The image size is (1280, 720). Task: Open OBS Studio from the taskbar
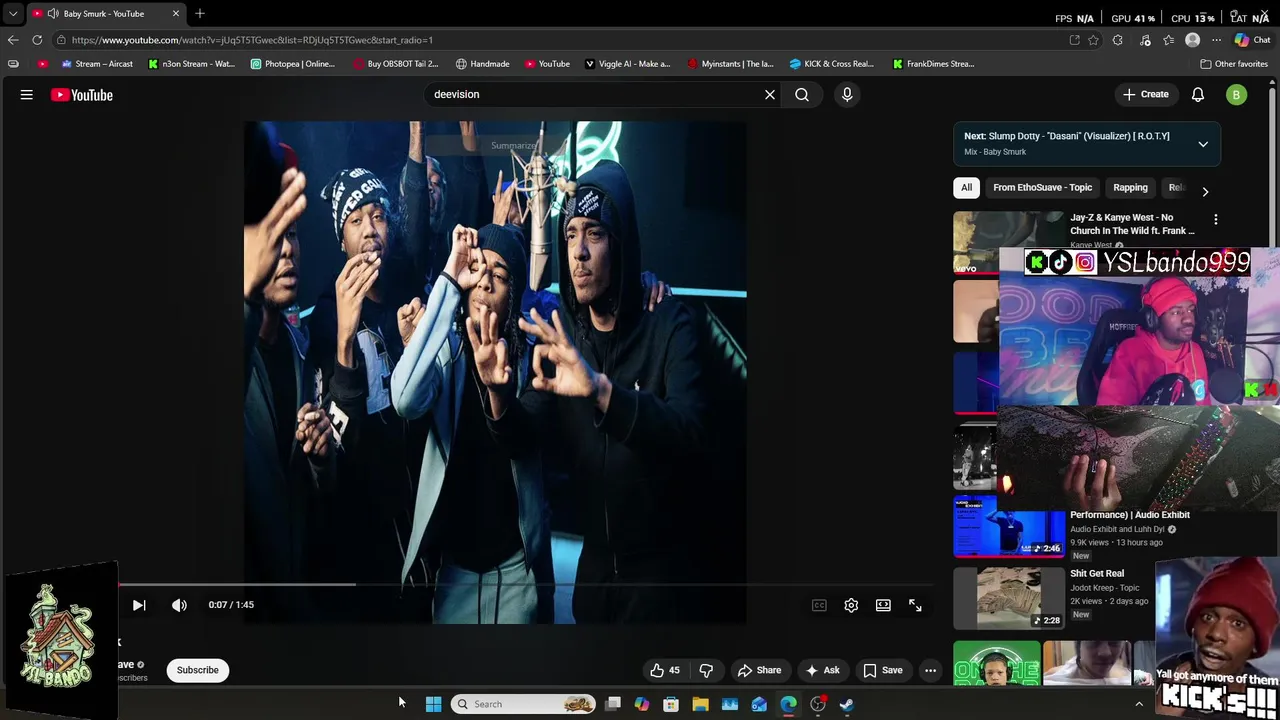coord(818,704)
